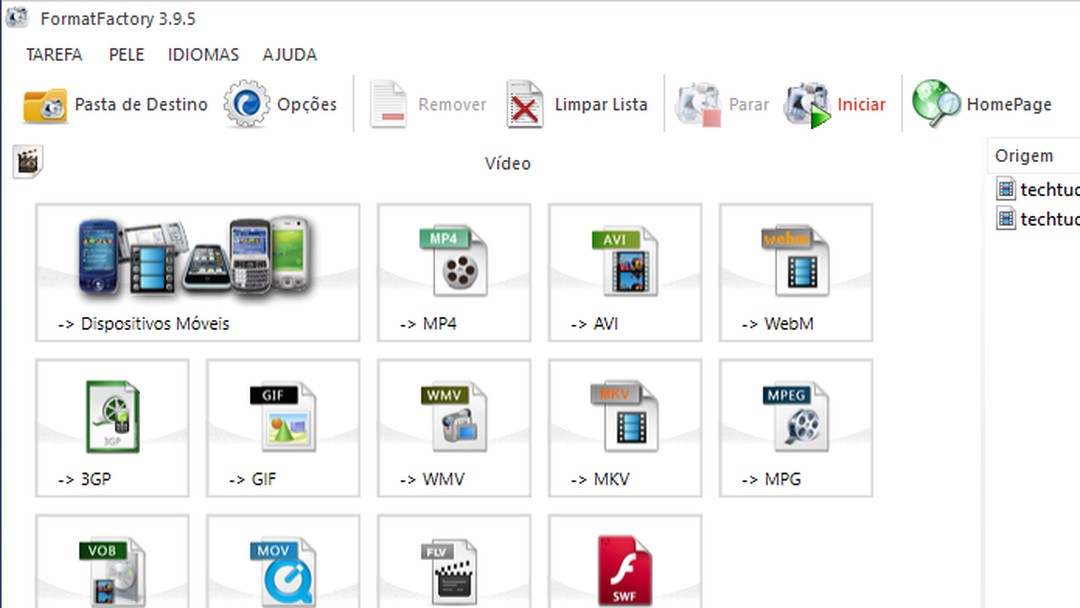Image resolution: width=1080 pixels, height=608 pixels.
Task: Choose the -> MPG output format
Action: (795, 428)
